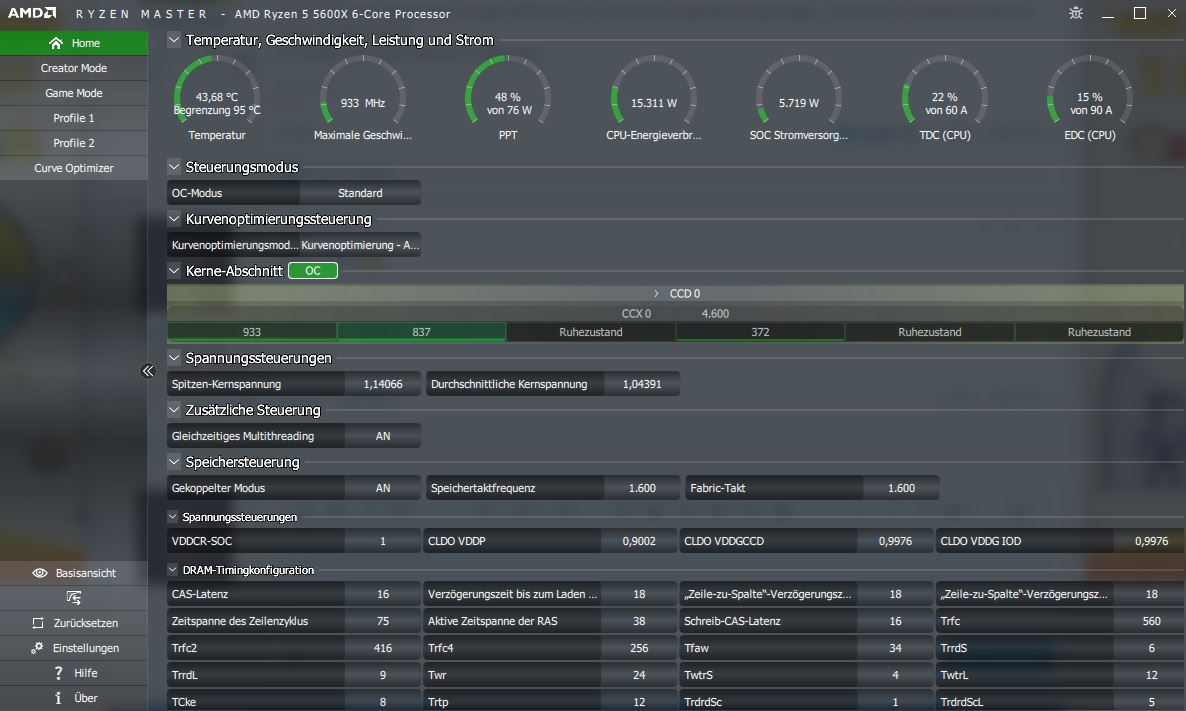Open the Über about entry
The width and height of the screenshot is (1186, 711).
coord(73,697)
